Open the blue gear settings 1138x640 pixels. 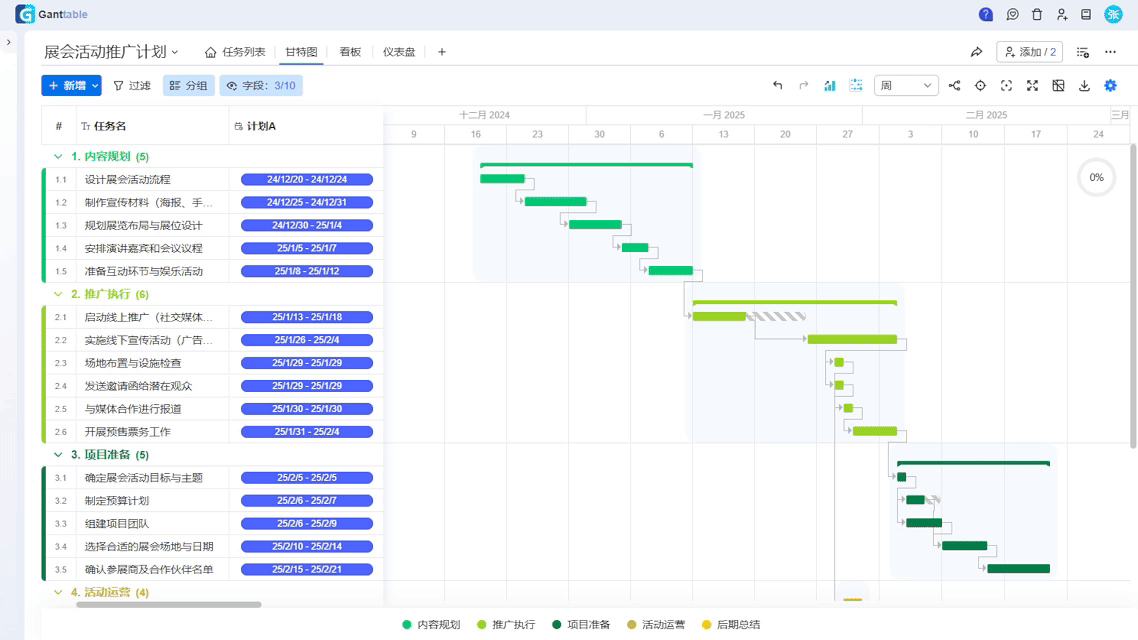[1110, 86]
